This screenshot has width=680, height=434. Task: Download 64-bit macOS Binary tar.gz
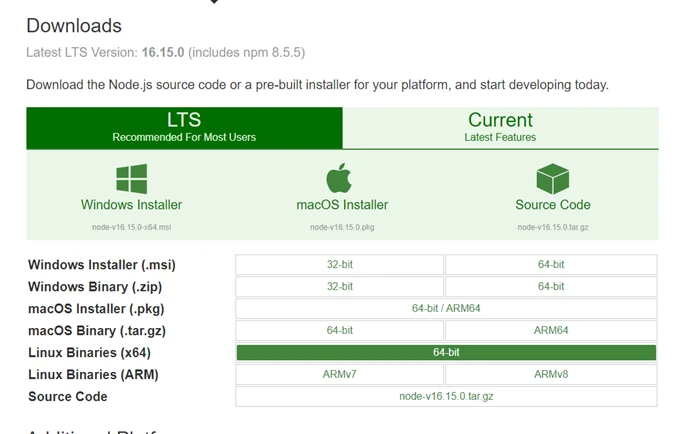(x=339, y=331)
